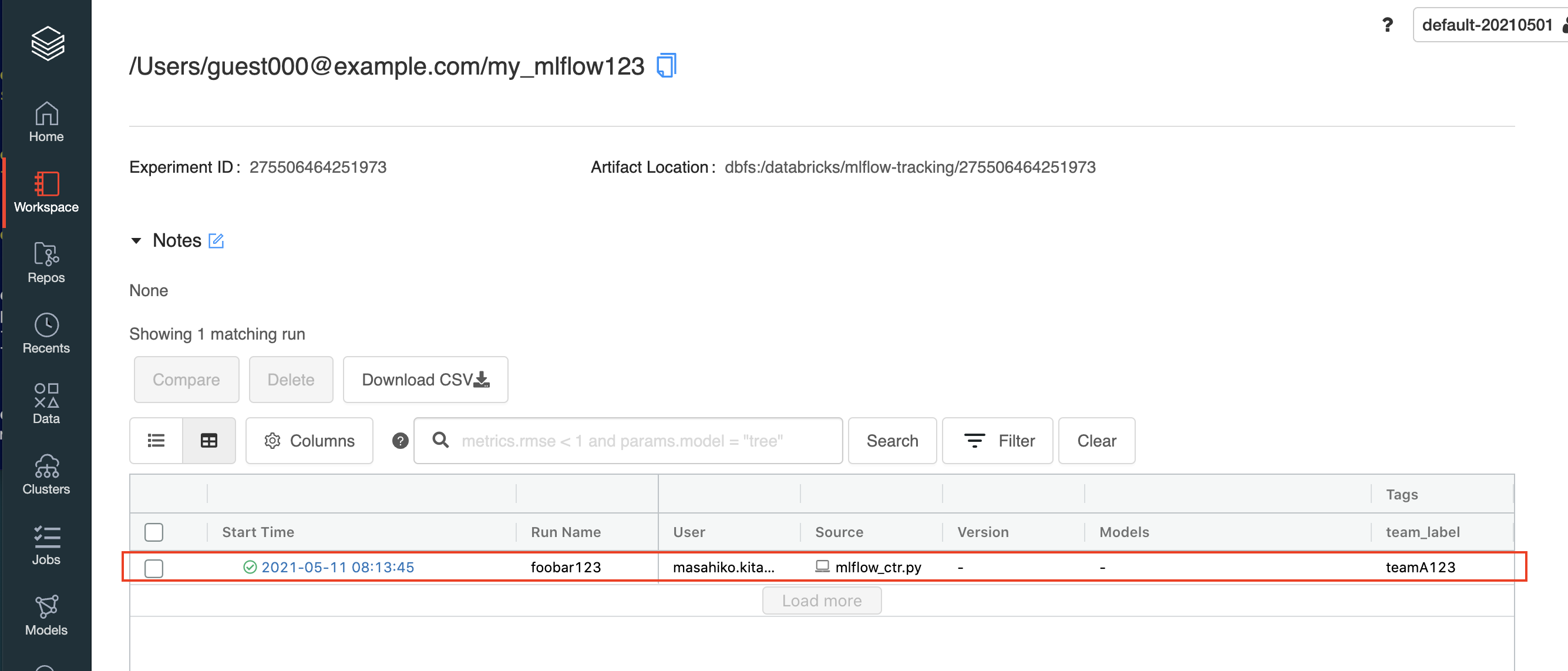This screenshot has height=671, width=1568.
Task: Edit Notes using the pencil icon
Action: pos(216,240)
